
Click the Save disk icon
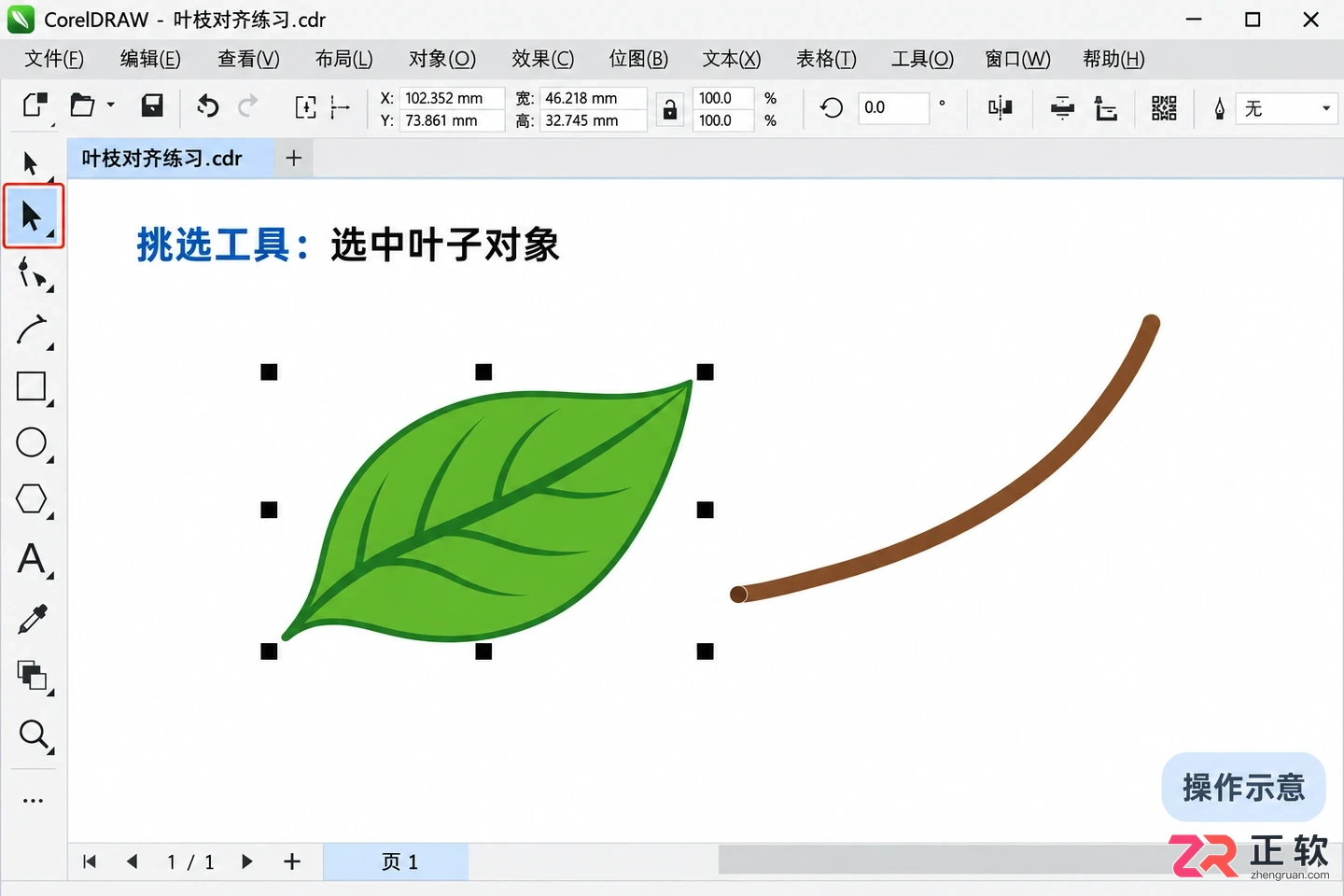(152, 105)
